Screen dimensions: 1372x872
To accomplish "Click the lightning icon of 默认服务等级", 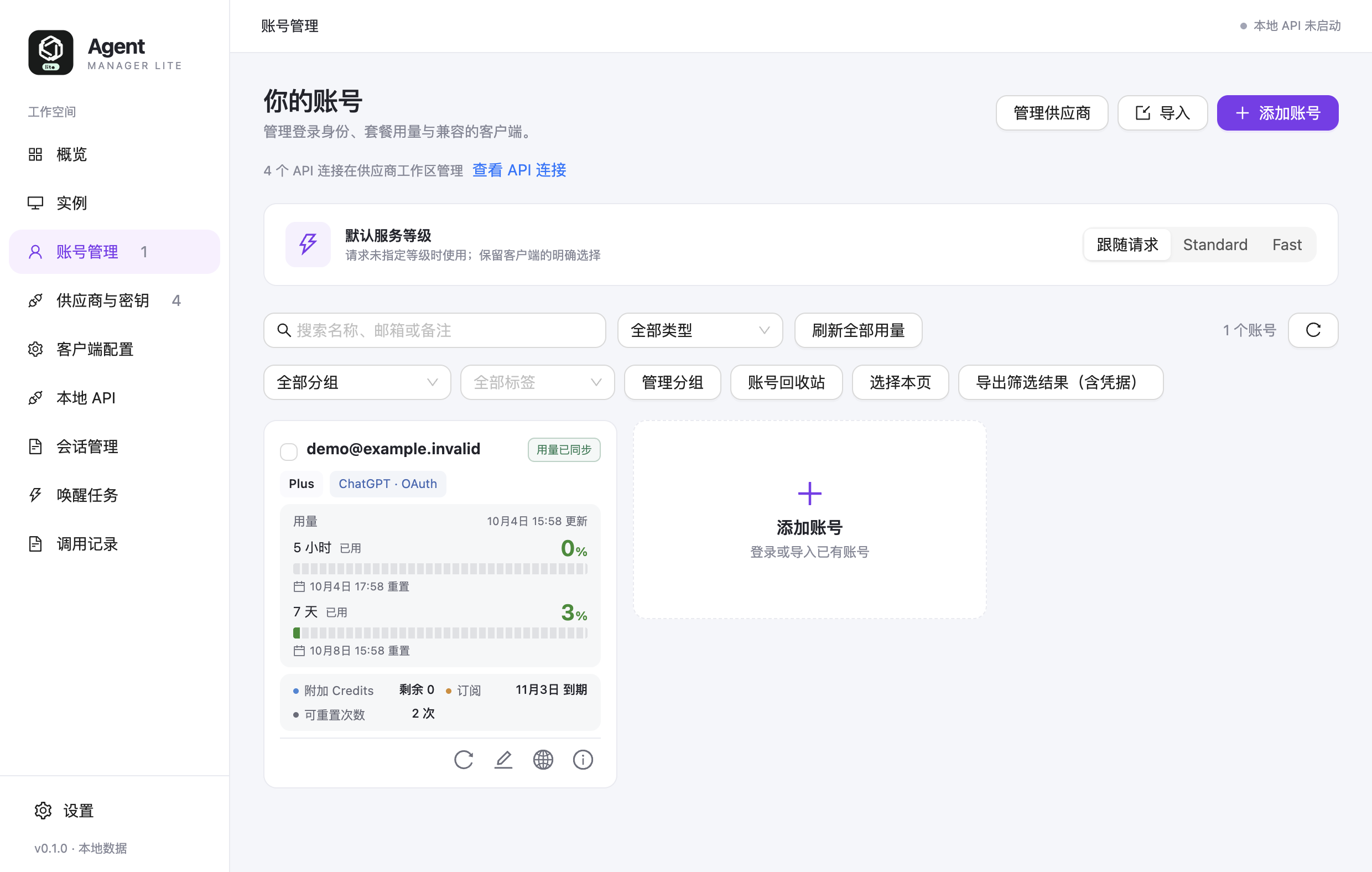I will [x=308, y=245].
